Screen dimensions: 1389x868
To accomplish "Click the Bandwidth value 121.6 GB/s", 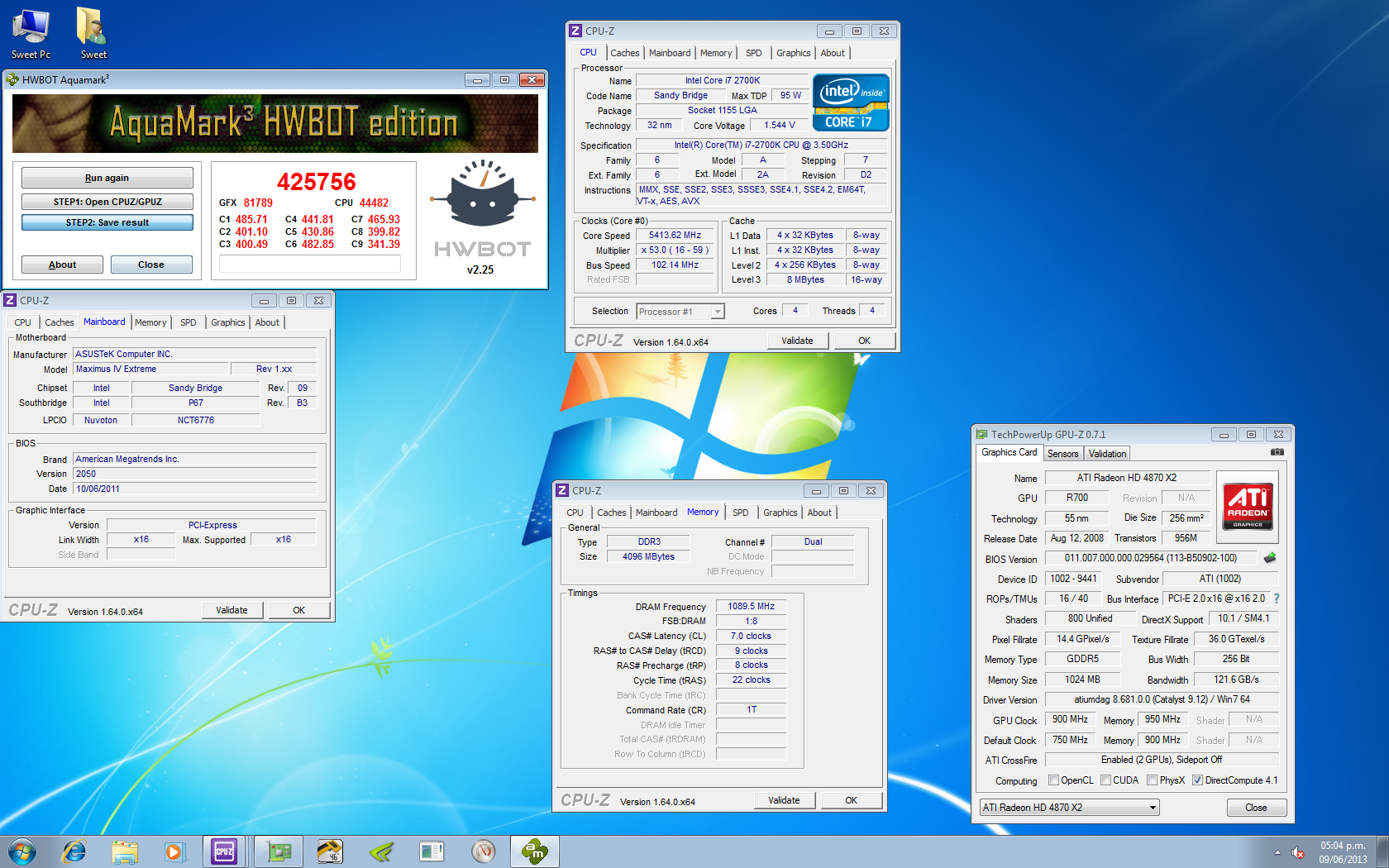I will 1236,680.
